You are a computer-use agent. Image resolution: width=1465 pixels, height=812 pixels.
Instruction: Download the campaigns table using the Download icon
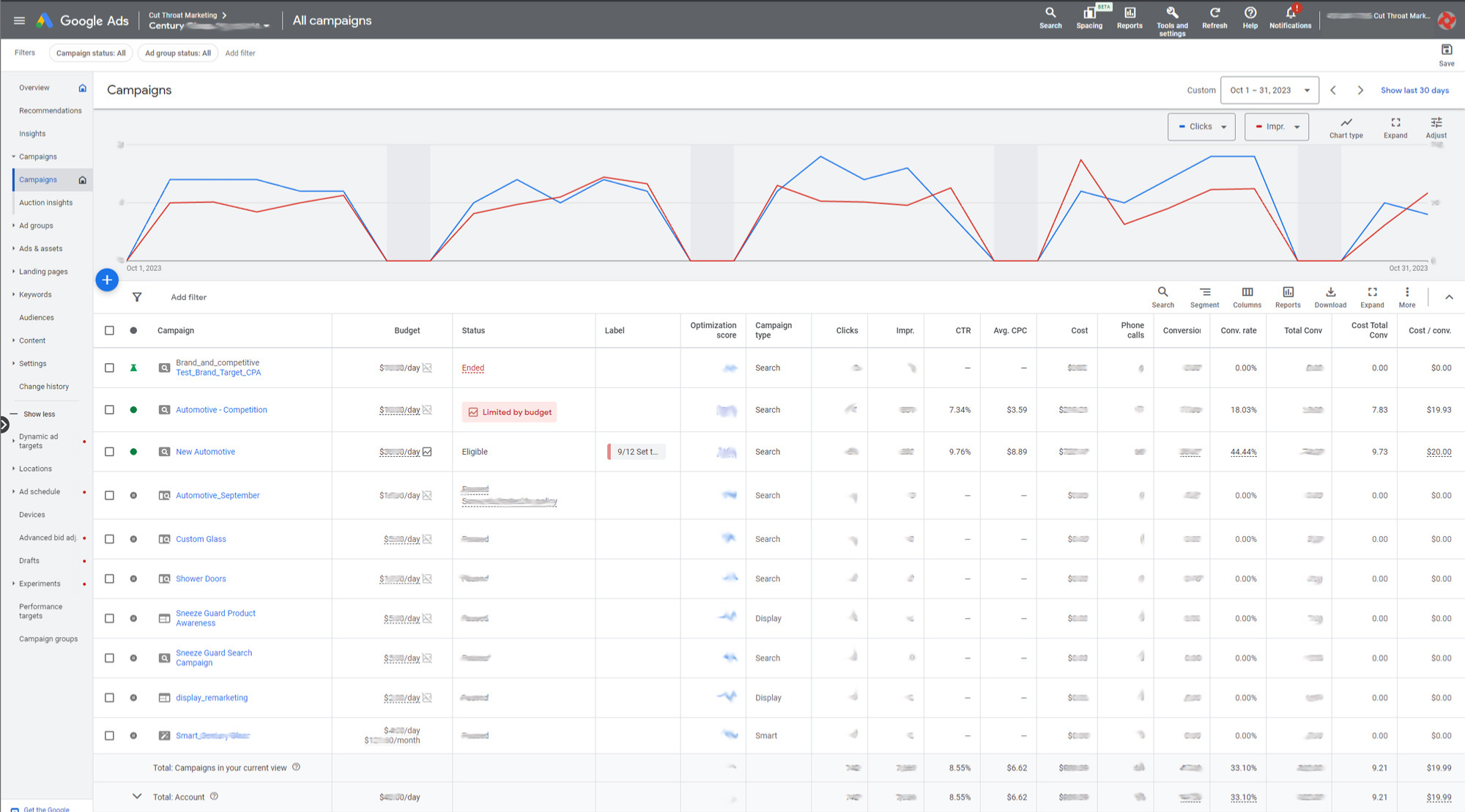(1330, 293)
